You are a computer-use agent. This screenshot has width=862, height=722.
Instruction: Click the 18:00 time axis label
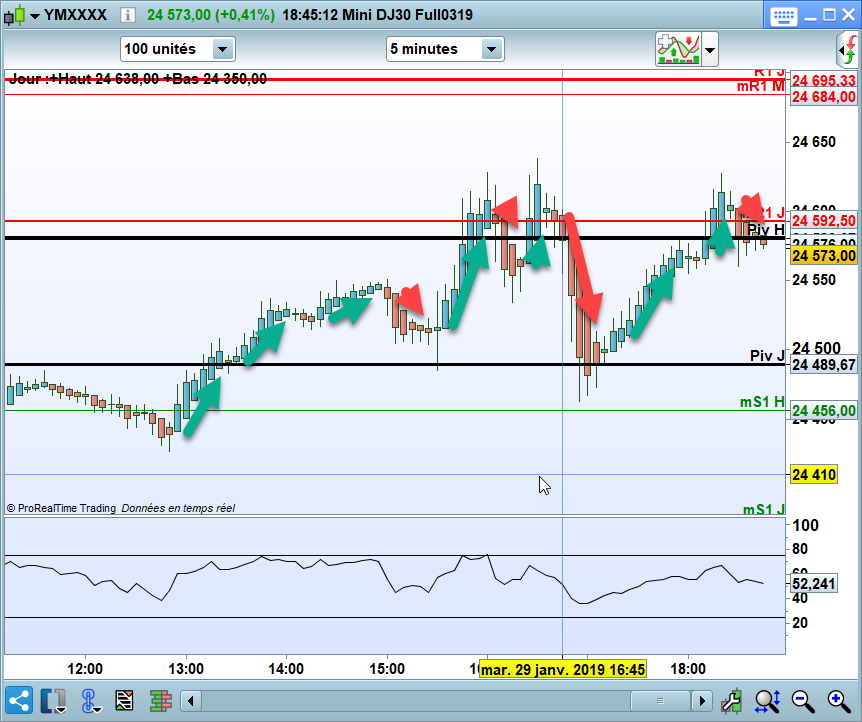[688, 669]
